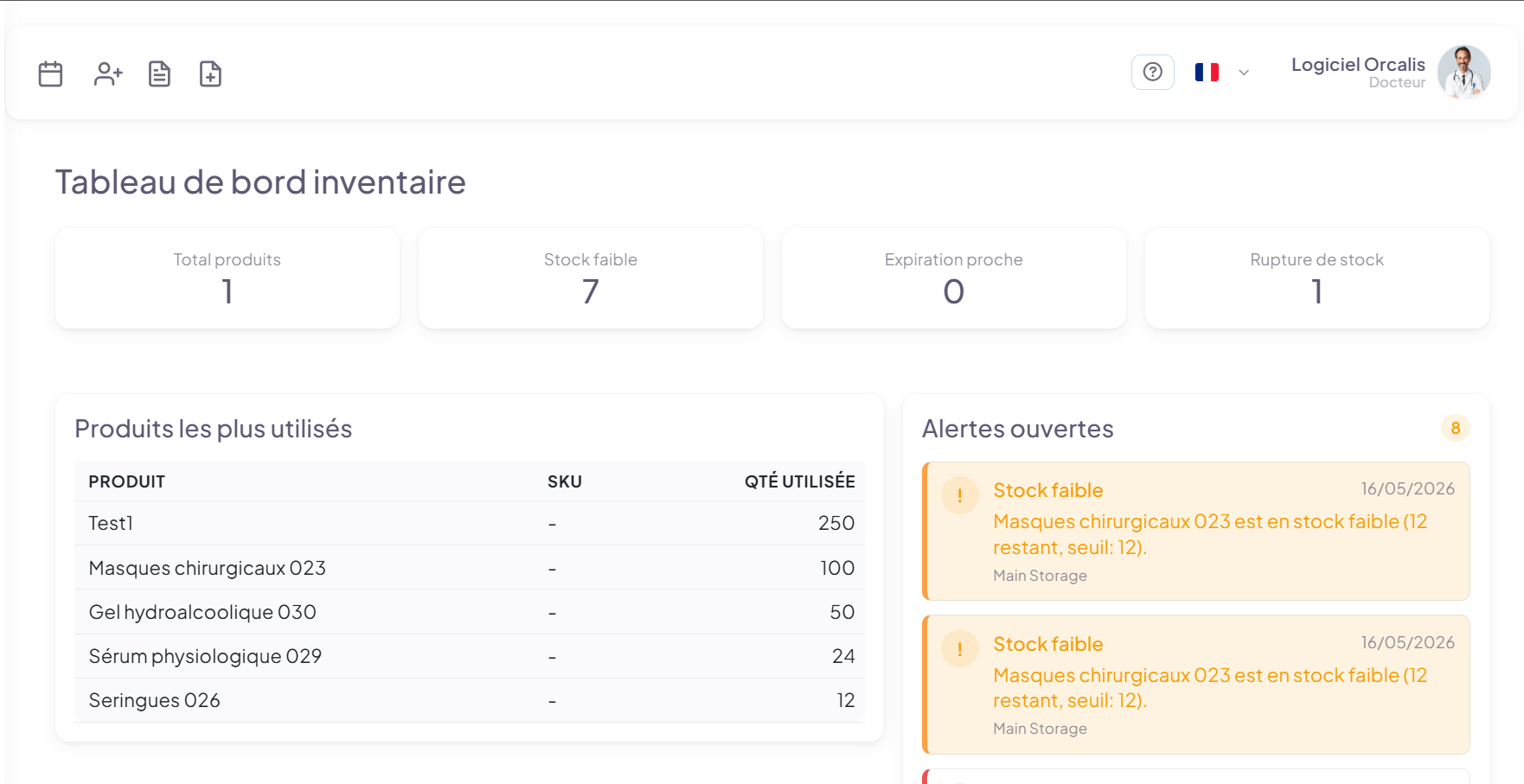Select the Gel hydroalcoolique 030 row
The image size is (1524, 784).
pos(470,612)
